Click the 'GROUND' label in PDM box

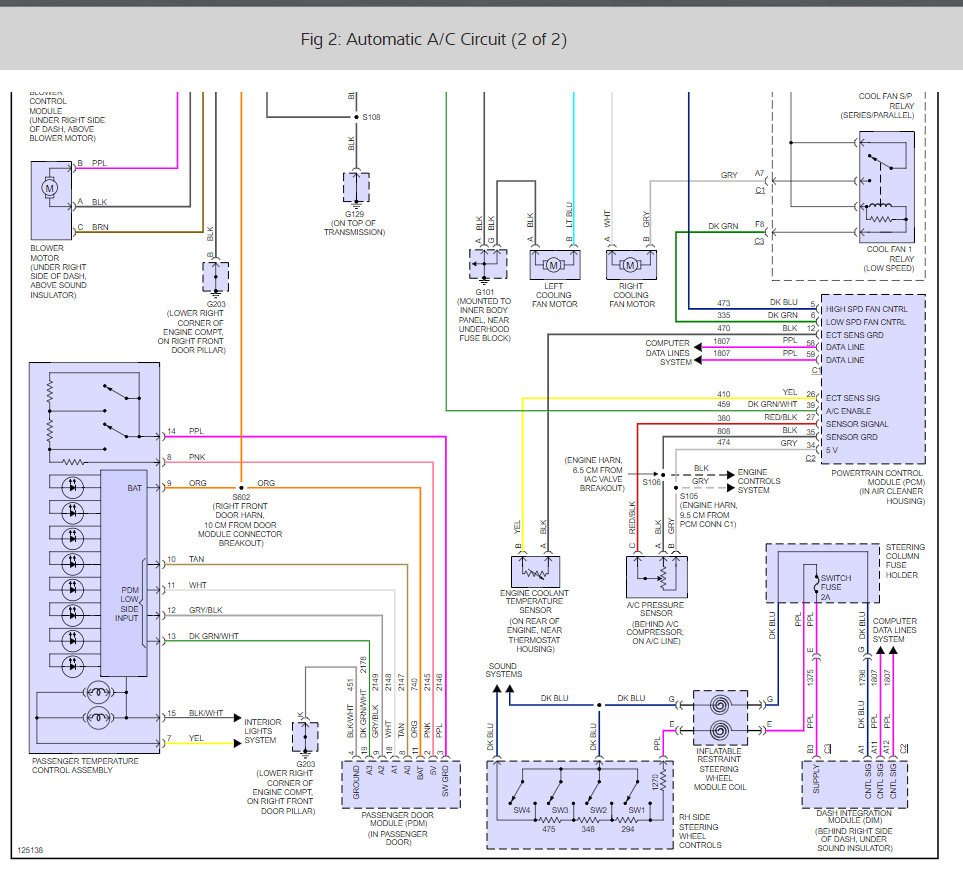coord(356,782)
